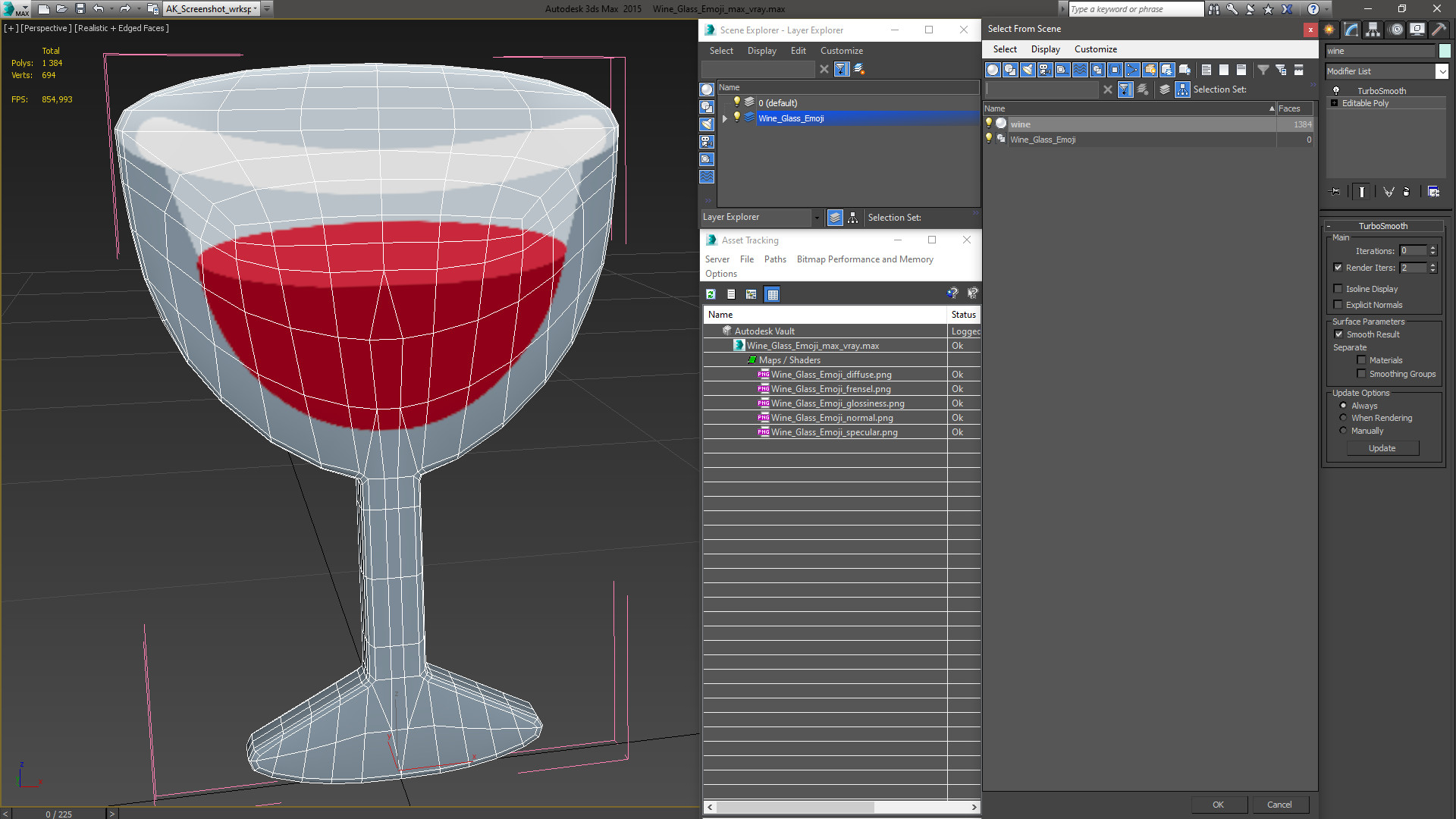Click Configure Modifier Sets icon
1456x819 pixels.
[1433, 192]
